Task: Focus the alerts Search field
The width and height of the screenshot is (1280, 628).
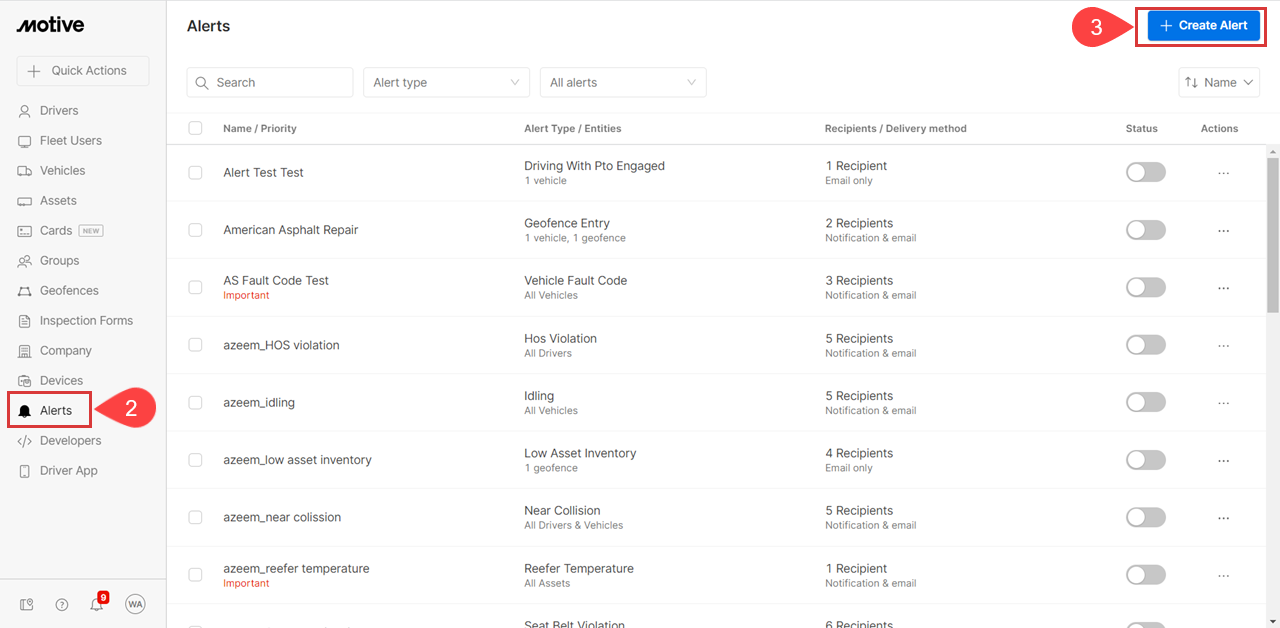Action: (270, 83)
